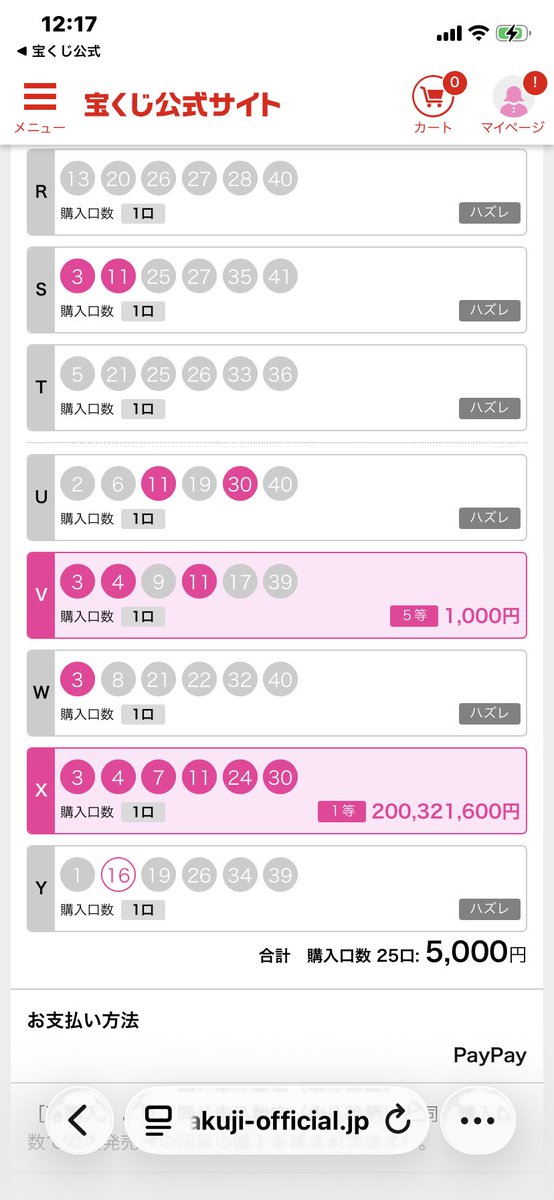Tap the 1等 prize badge in row X
The height and width of the screenshot is (1200, 554).
342,812
